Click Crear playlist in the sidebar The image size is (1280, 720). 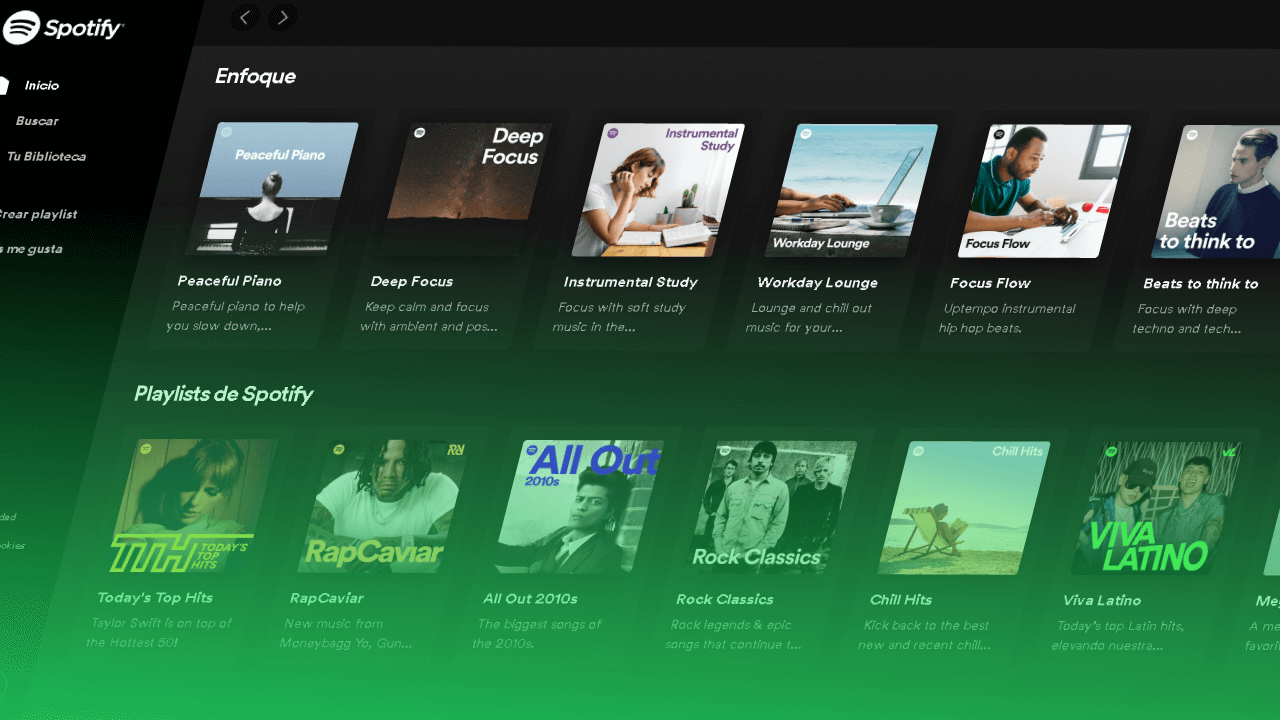[x=38, y=214]
